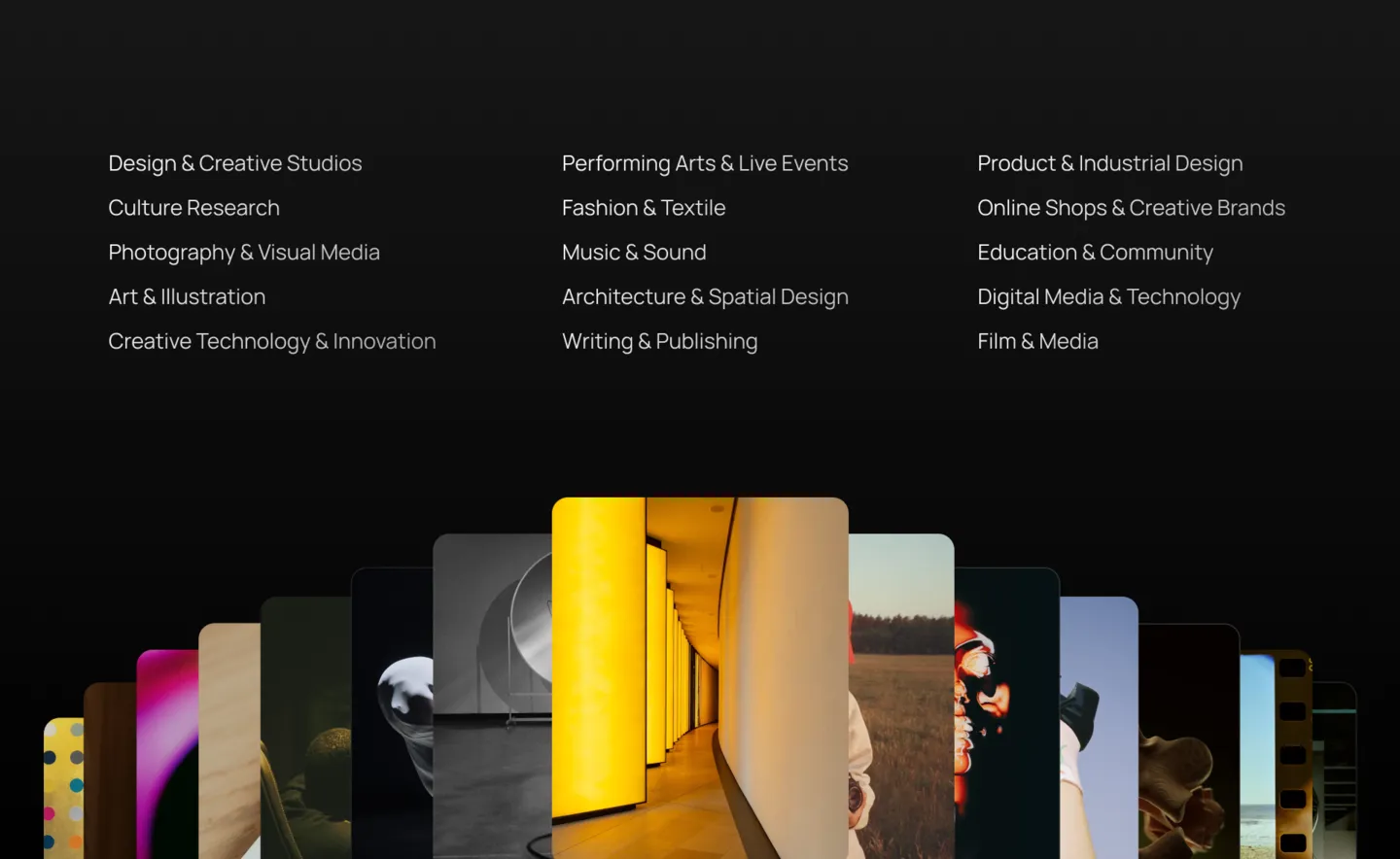Open Architecture & Spatial Design
This screenshot has height=859, width=1400.
coord(704,297)
